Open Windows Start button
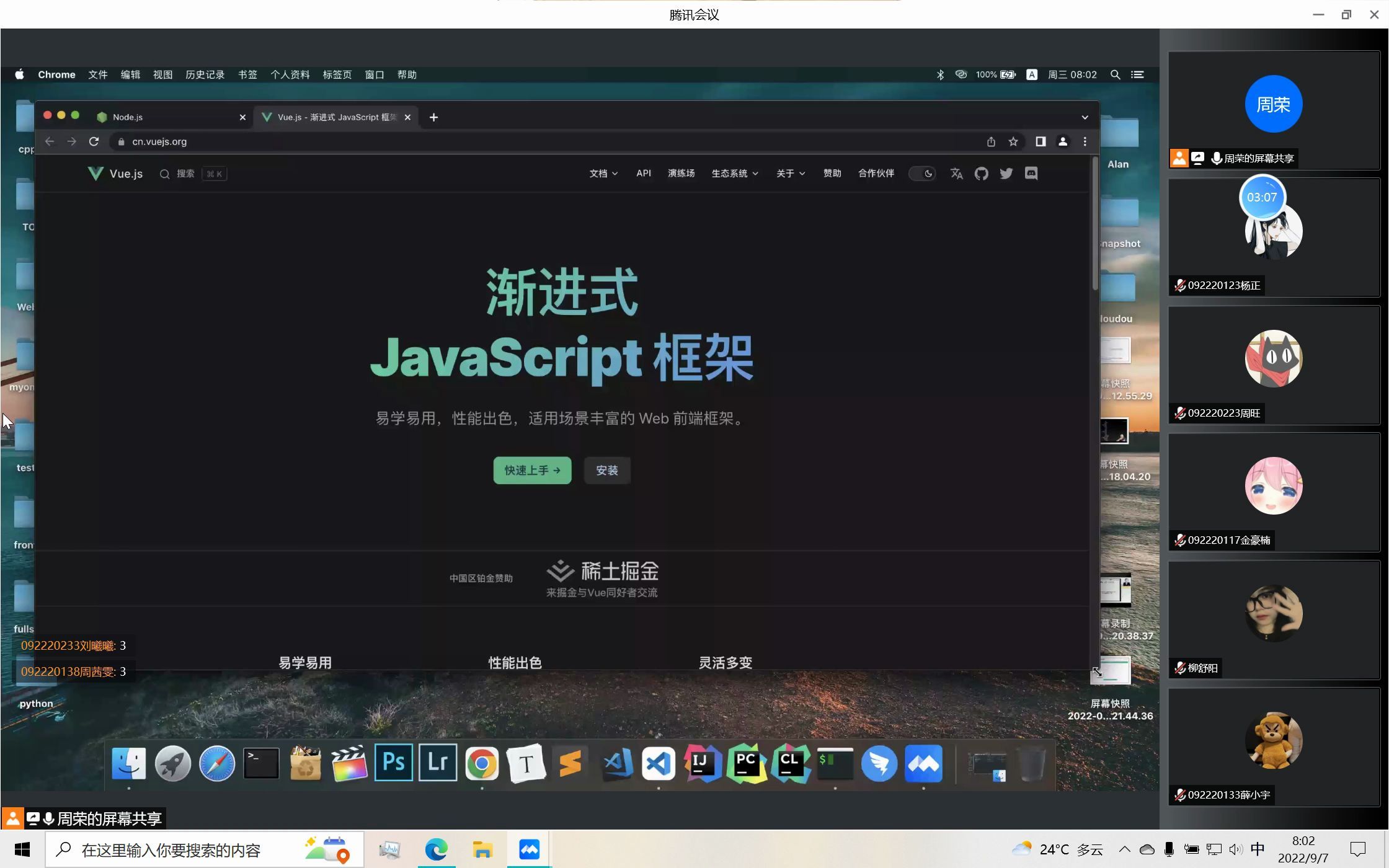1389x868 pixels. 22,849
